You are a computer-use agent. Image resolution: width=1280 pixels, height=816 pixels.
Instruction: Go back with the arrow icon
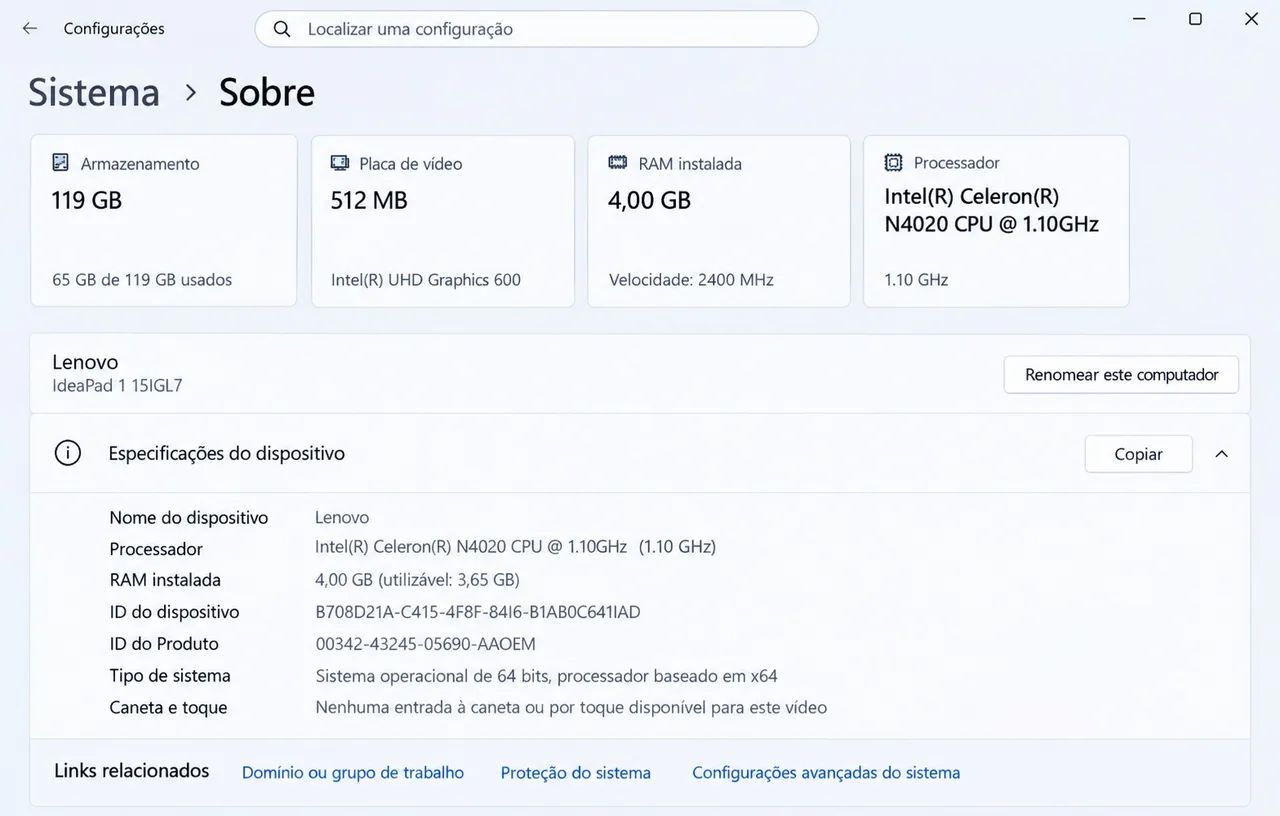(x=30, y=29)
